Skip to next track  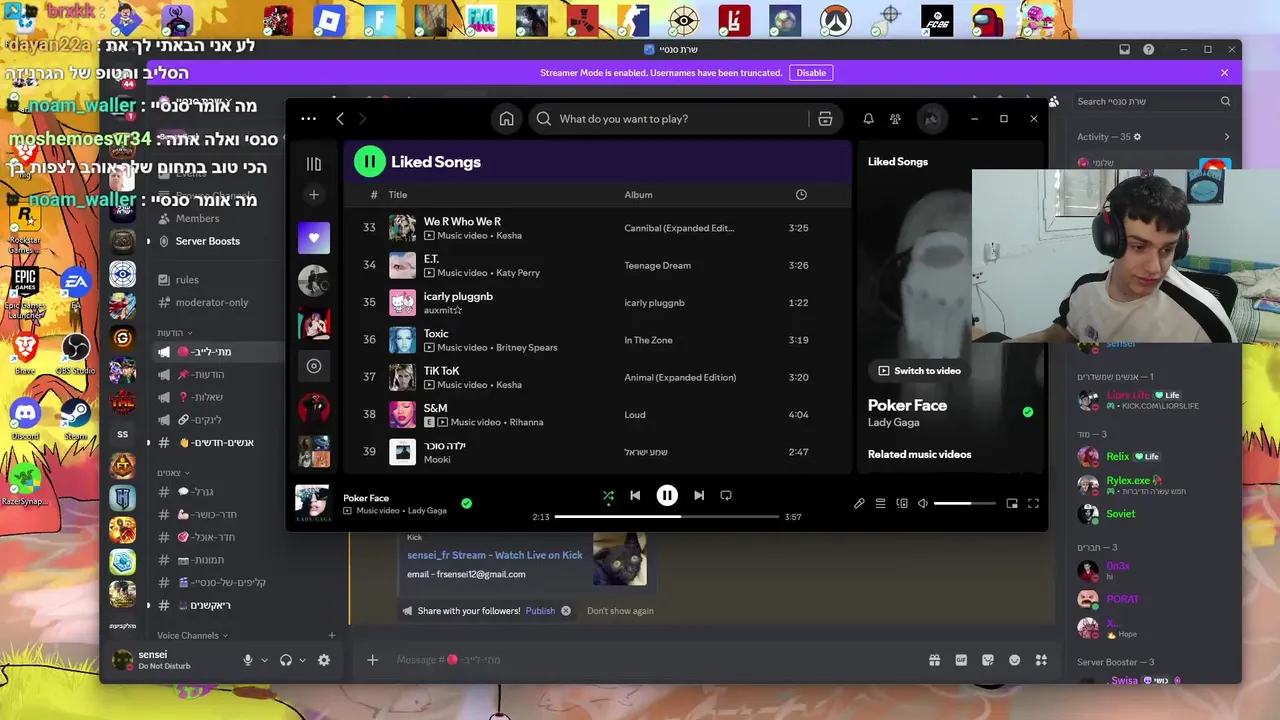point(699,495)
